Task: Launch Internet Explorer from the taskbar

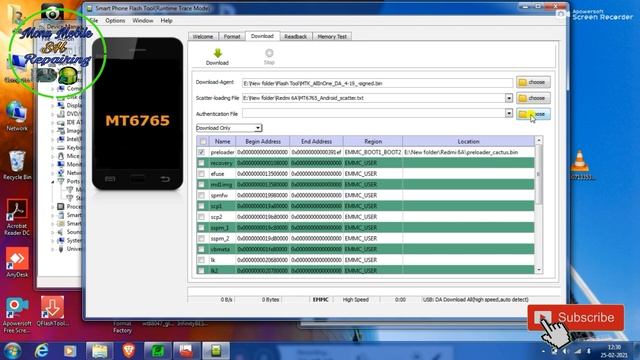Action: point(42,351)
